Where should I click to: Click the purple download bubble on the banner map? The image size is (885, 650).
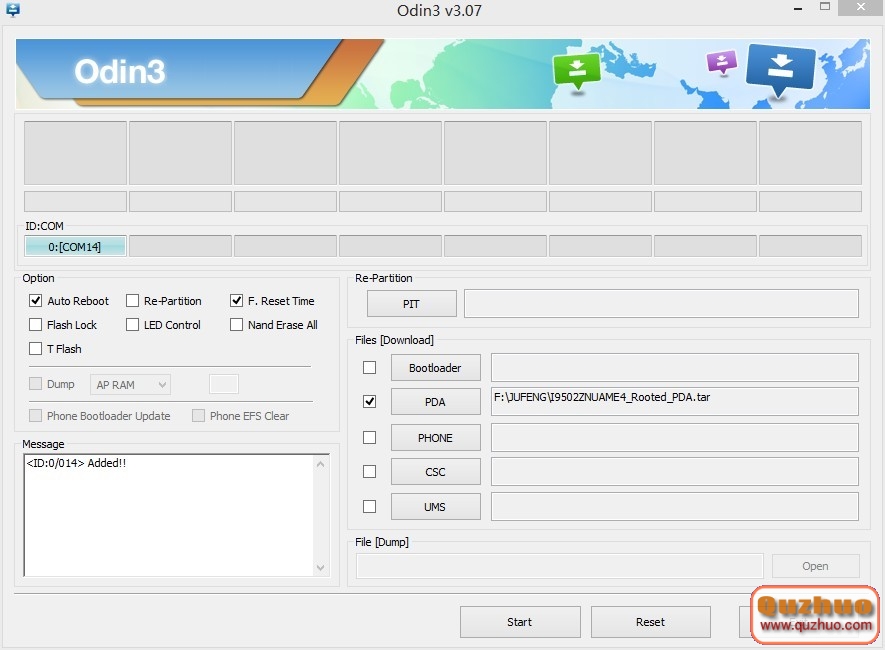coord(721,62)
